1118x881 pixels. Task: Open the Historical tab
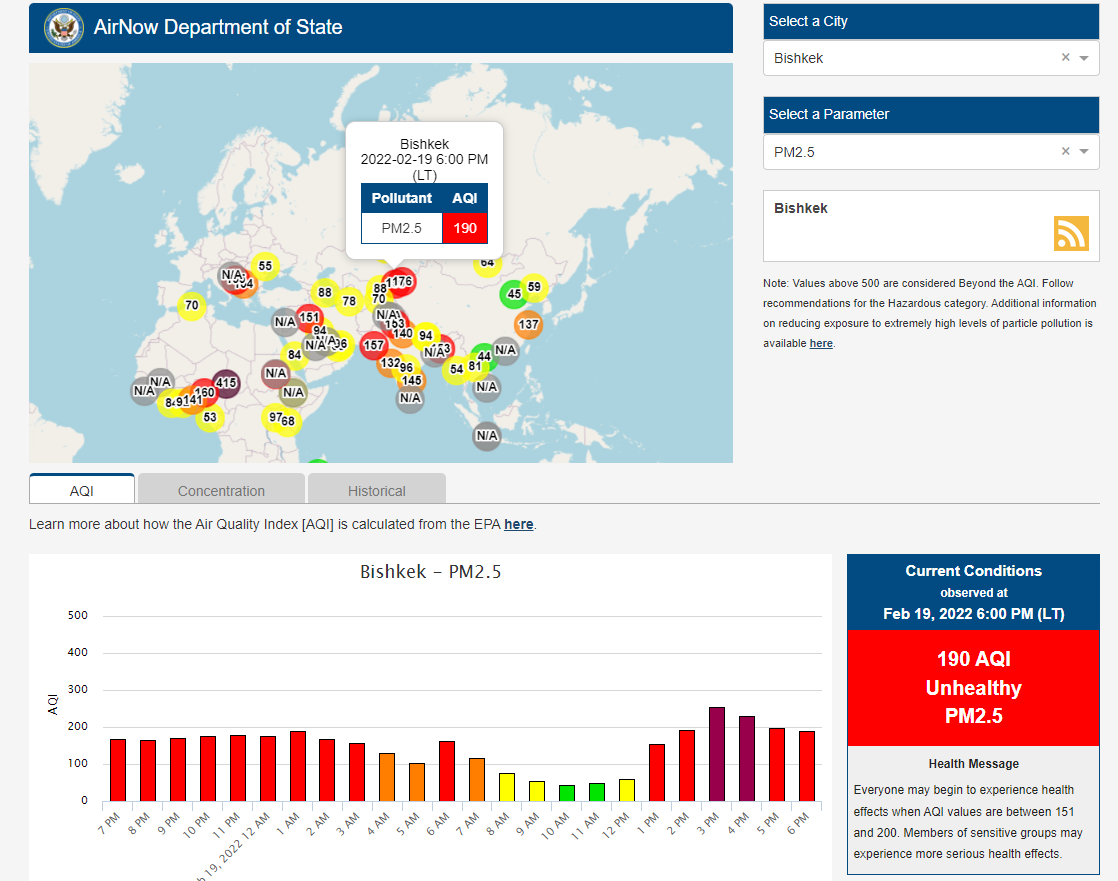(376, 490)
